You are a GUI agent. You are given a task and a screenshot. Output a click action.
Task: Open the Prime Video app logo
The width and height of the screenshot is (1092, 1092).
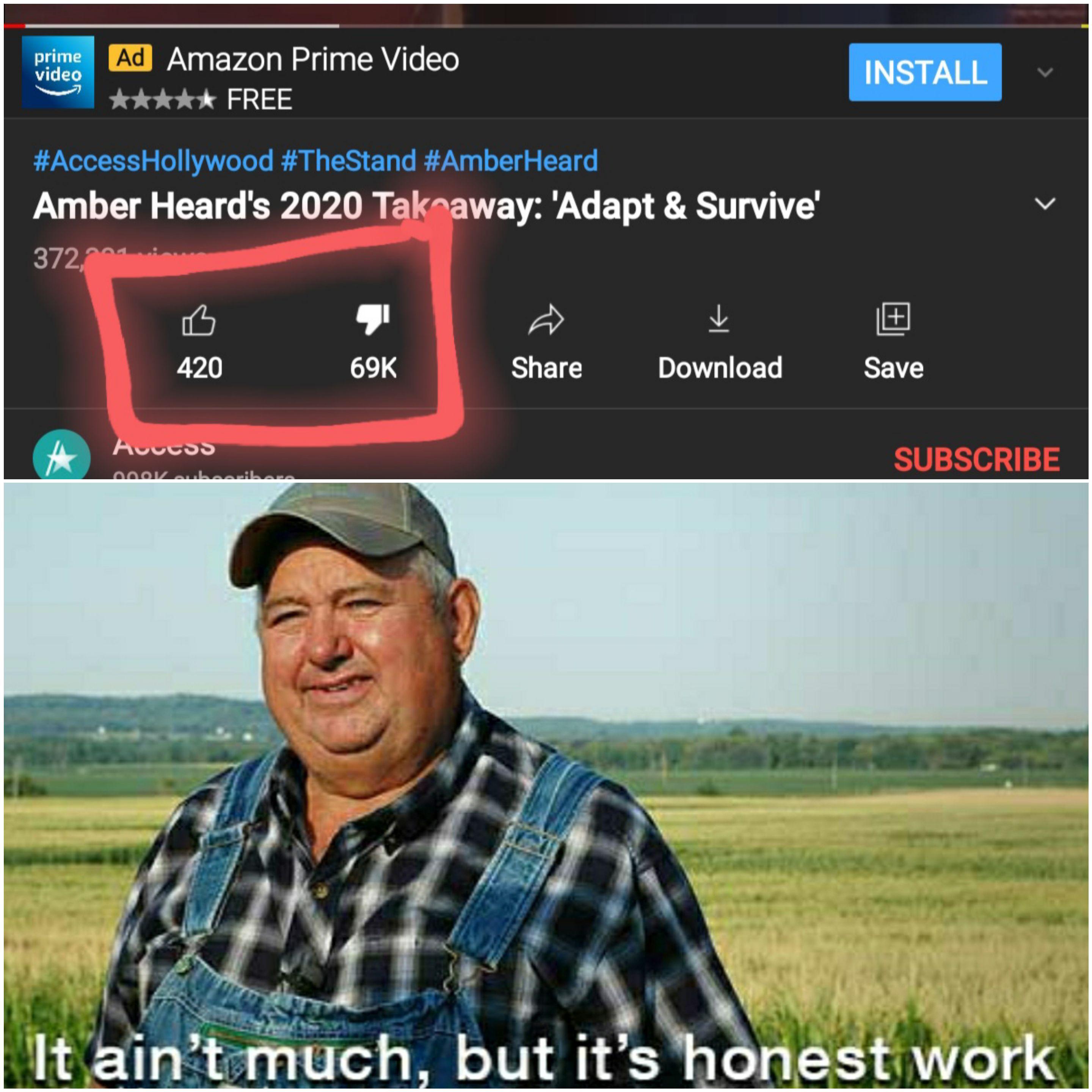(58, 72)
